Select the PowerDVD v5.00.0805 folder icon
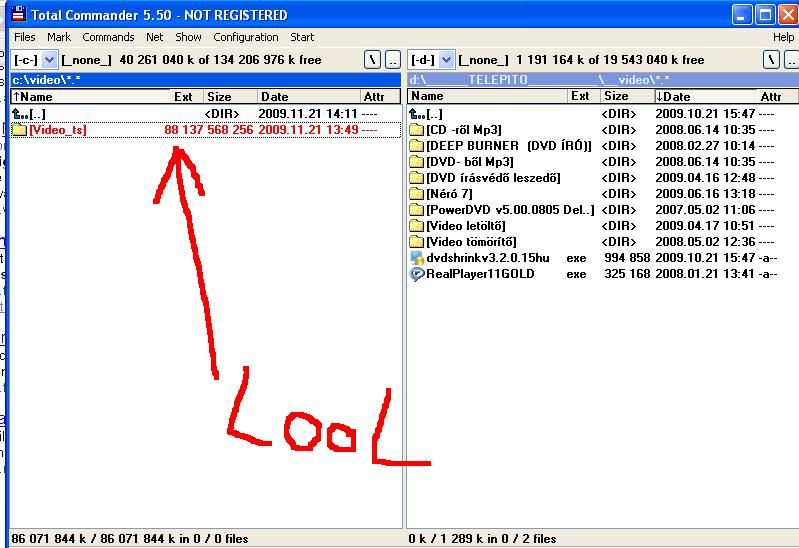The height and width of the screenshot is (548, 799). pyautogui.click(x=417, y=210)
